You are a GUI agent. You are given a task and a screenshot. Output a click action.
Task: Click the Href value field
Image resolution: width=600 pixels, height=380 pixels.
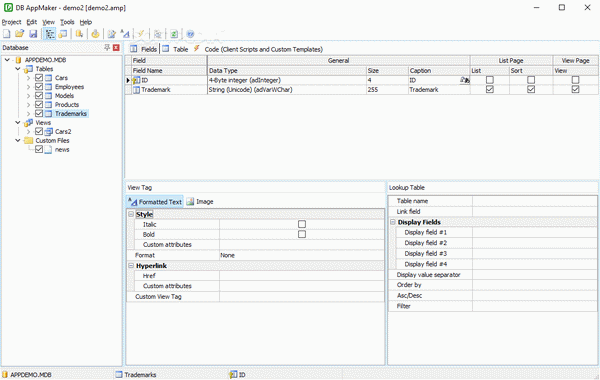(302, 276)
